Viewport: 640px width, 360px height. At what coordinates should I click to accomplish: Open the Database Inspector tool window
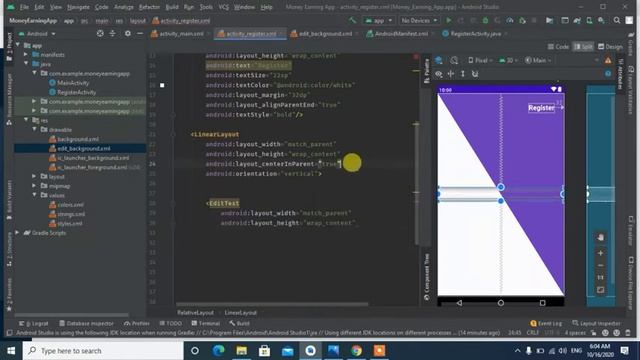tap(86, 323)
